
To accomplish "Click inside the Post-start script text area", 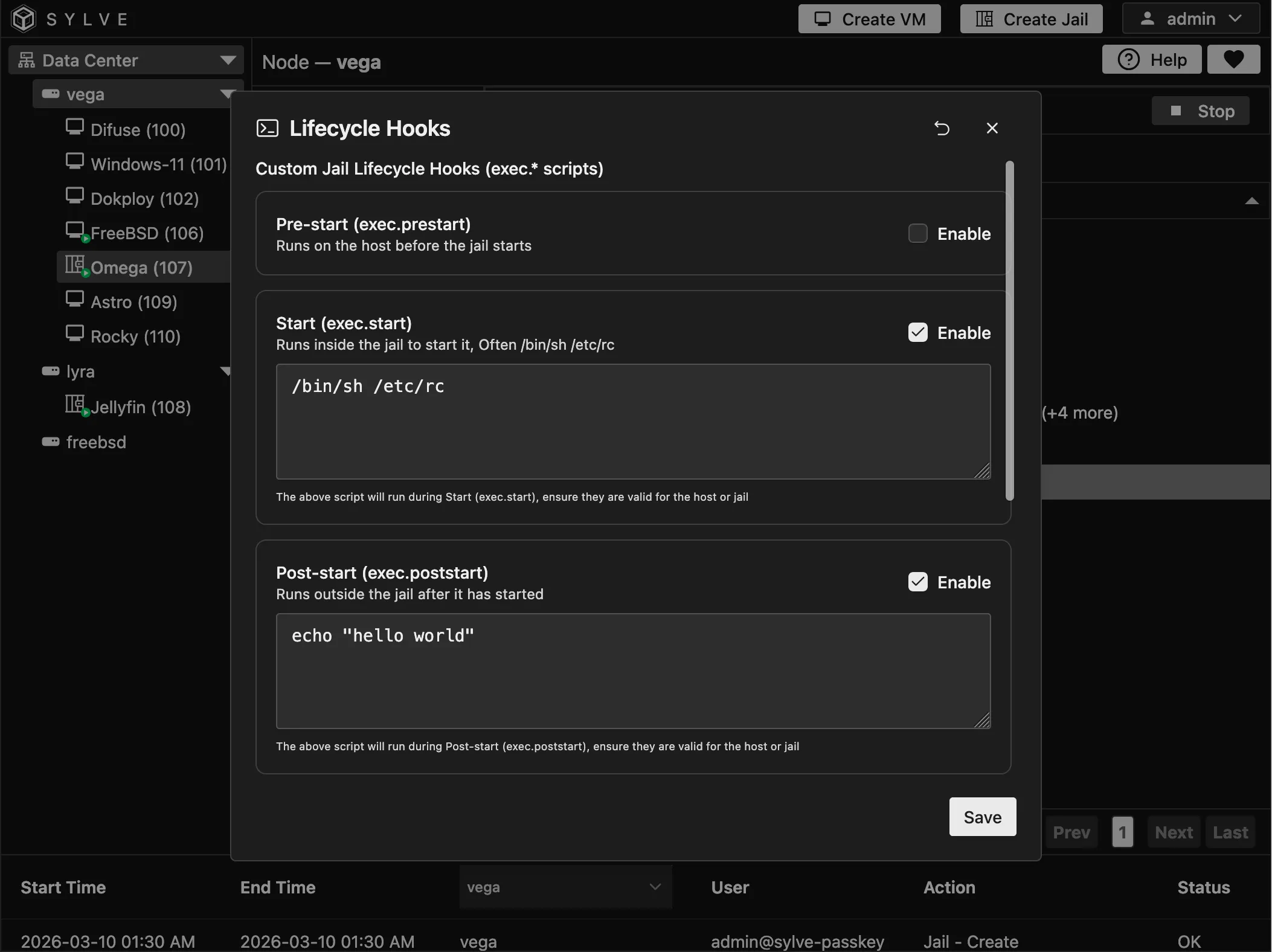I will [632, 672].
